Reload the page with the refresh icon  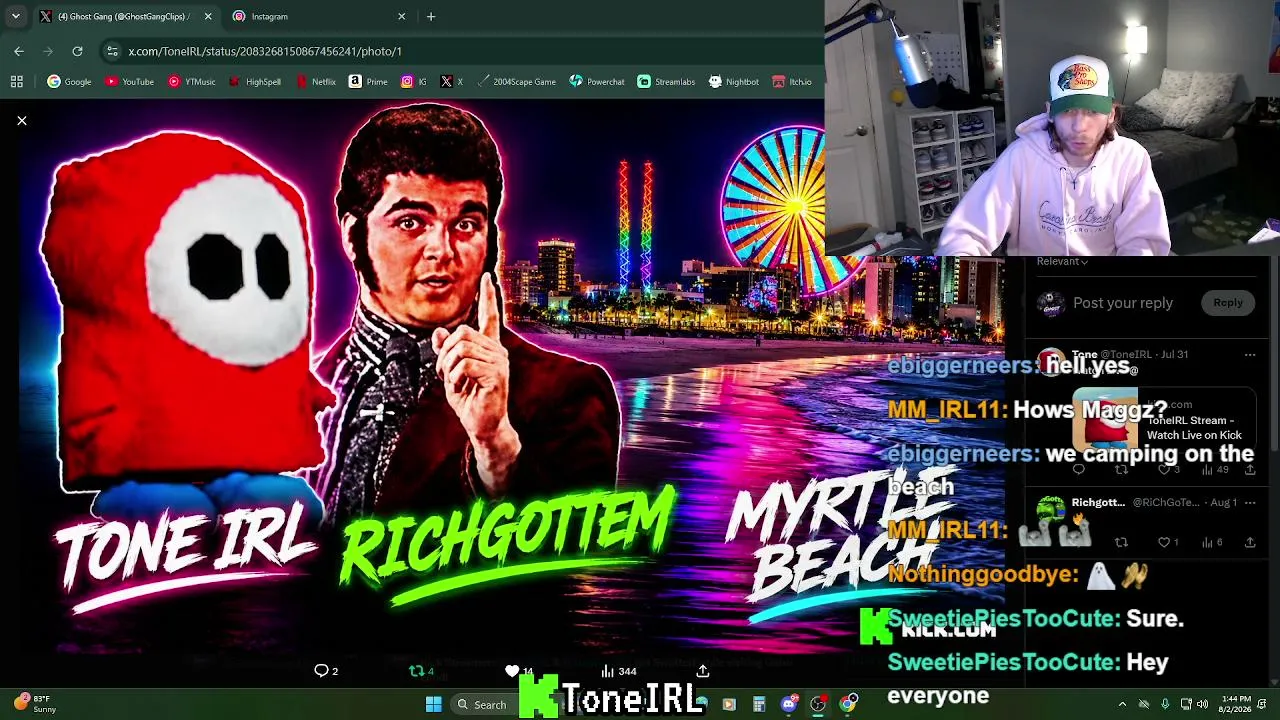tap(75, 51)
